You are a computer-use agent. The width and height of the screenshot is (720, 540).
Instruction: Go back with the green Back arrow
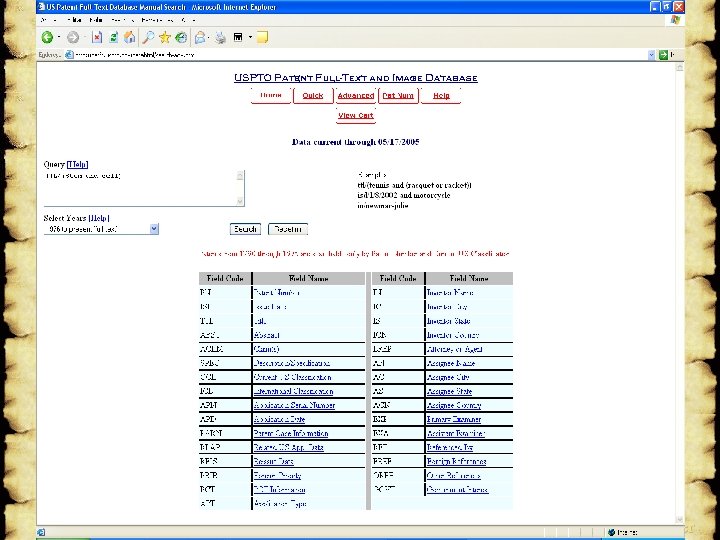click(x=47, y=37)
